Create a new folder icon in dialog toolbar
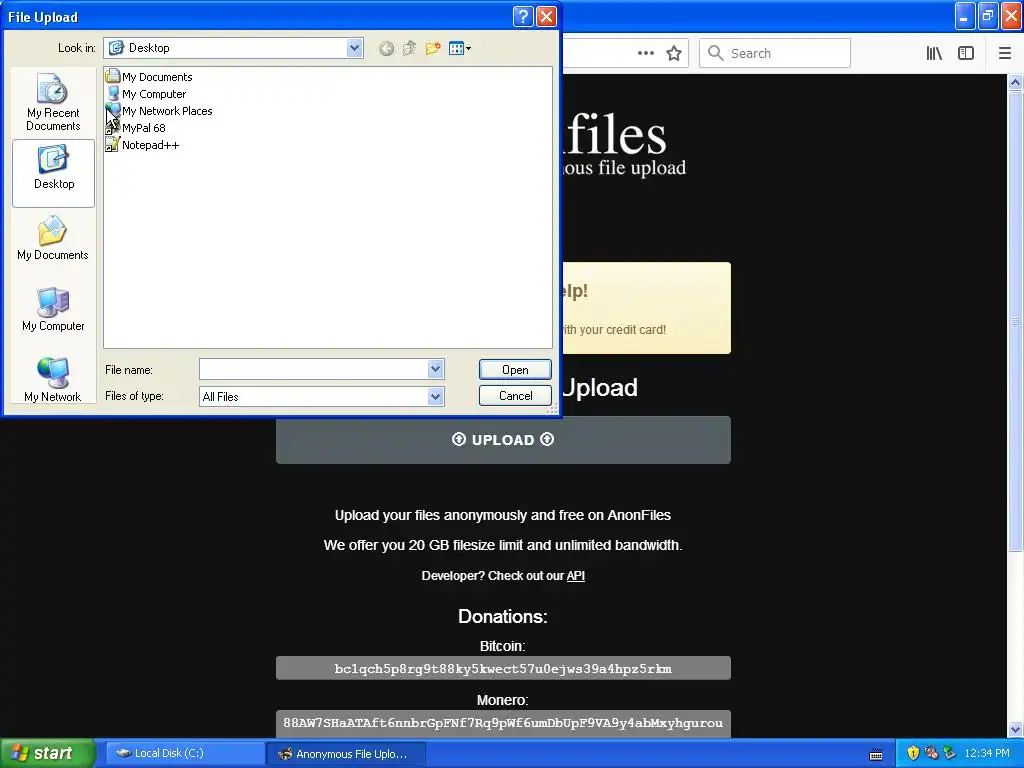 [x=432, y=48]
